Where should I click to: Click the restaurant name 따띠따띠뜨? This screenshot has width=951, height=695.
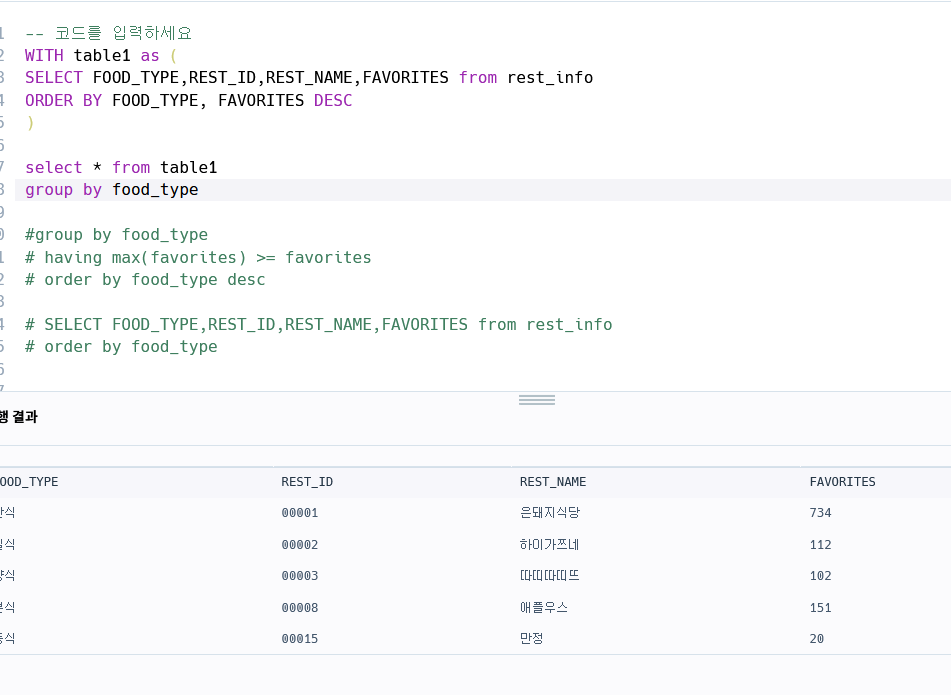pyautogui.click(x=549, y=576)
